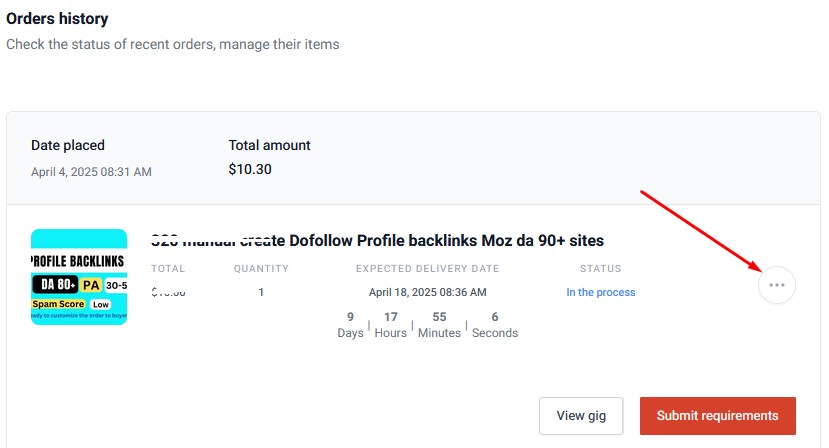Click the PA badge on the thumbnail

(91, 285)
